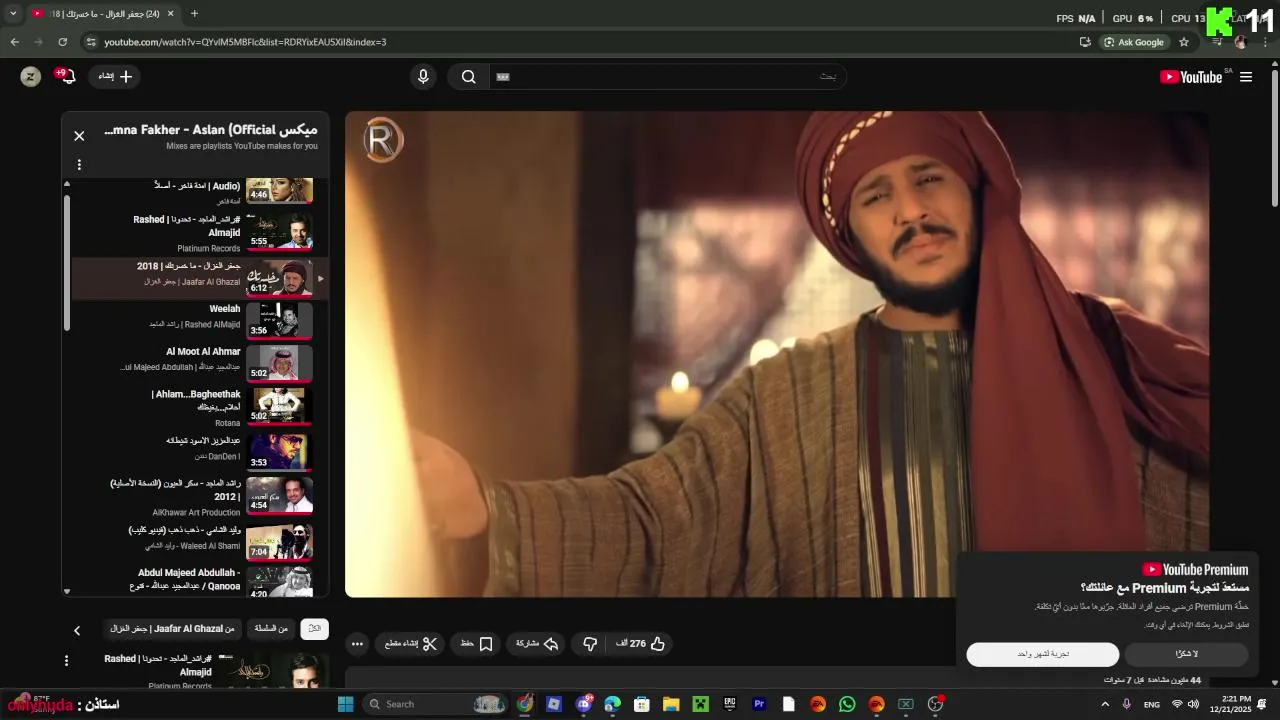This screenshot has width=1280, height=720.
Task: Decline Premium offer with 'لا شكرًا'
Action: 1186,654
